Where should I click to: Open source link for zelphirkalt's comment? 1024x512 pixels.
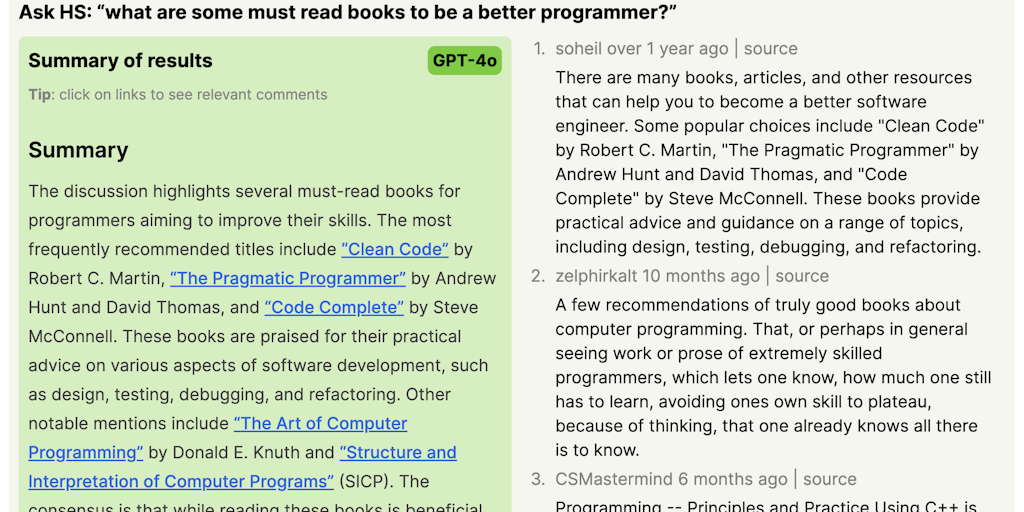point(801,276)
